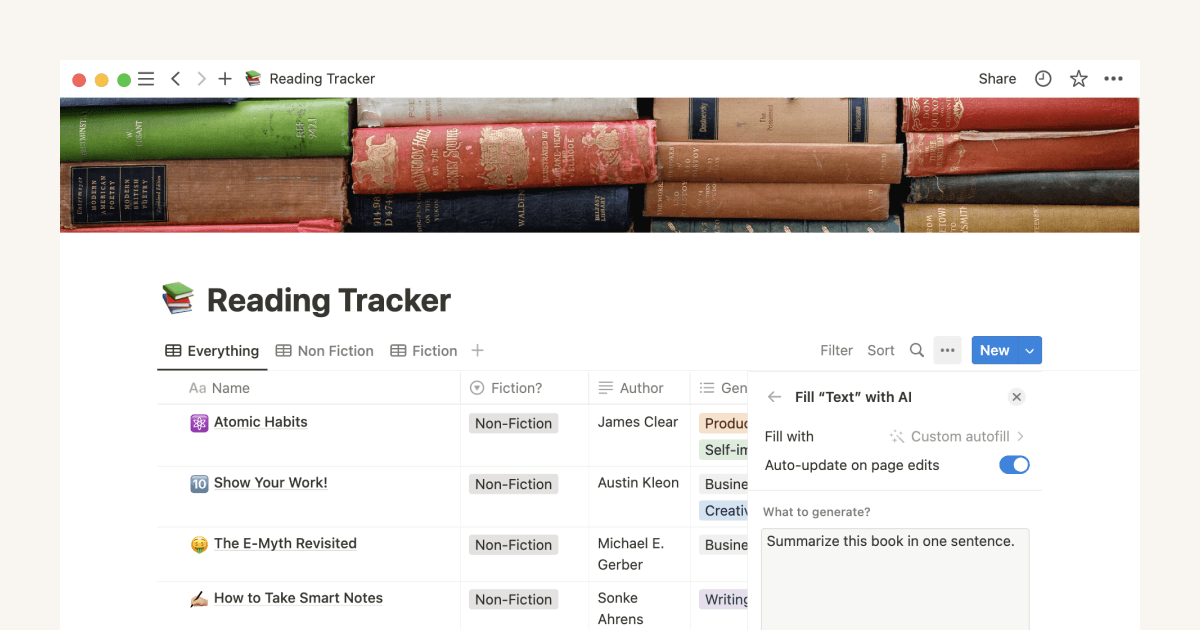Screen dimensions: 1200x630
Task: Open view options via the ••• icon
Action: point(947,350)
